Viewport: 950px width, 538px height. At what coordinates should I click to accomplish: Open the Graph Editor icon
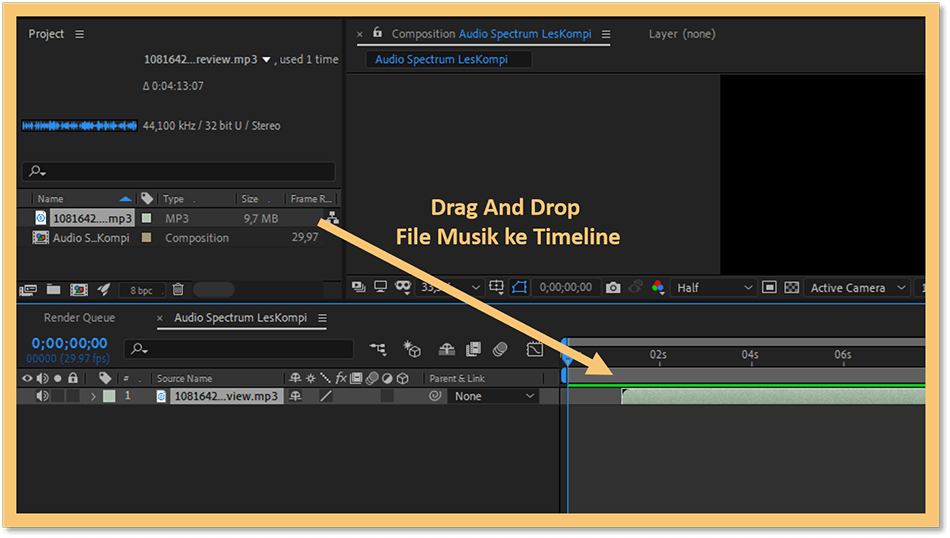pyautogui.click(x=534, y=348)
